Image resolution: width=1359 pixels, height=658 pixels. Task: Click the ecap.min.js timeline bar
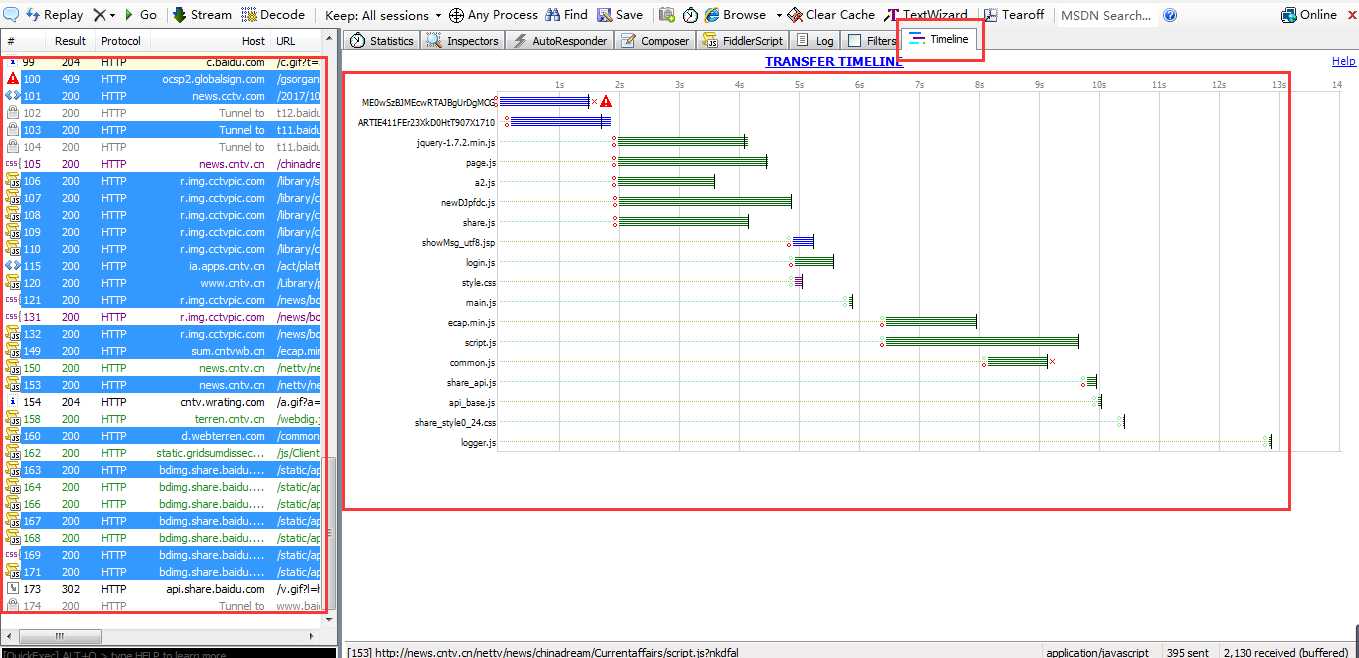click(x=931, y=322)
